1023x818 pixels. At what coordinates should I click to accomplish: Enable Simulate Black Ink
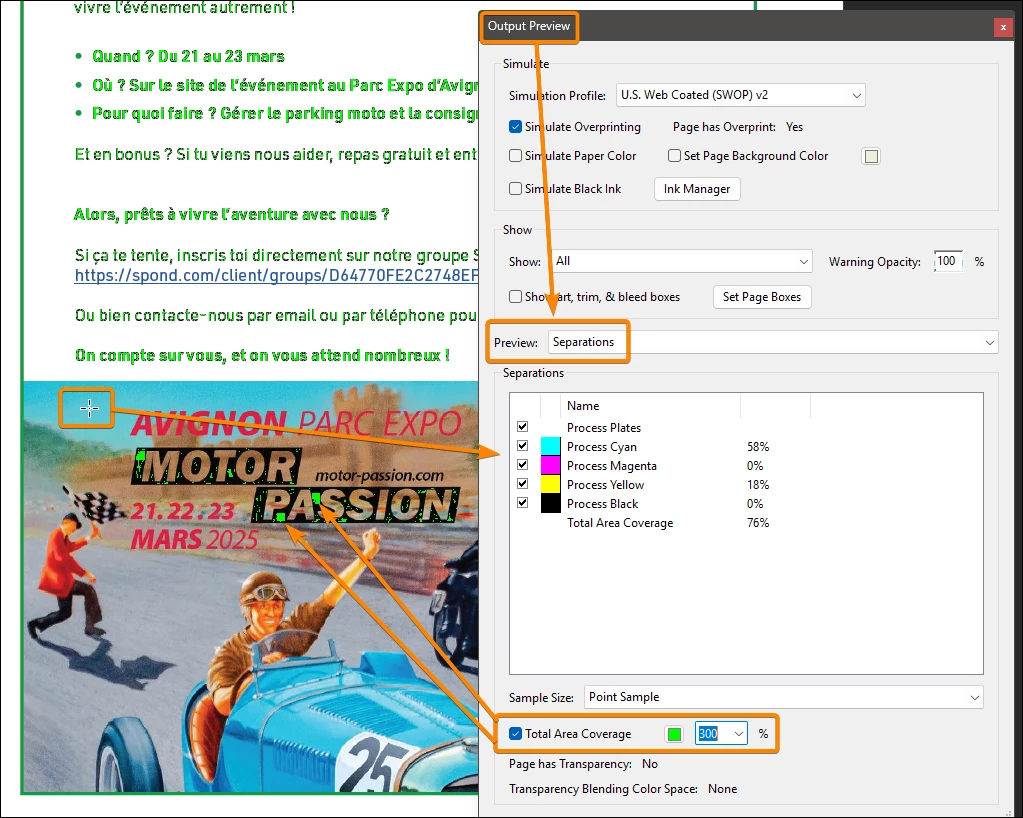515,189
